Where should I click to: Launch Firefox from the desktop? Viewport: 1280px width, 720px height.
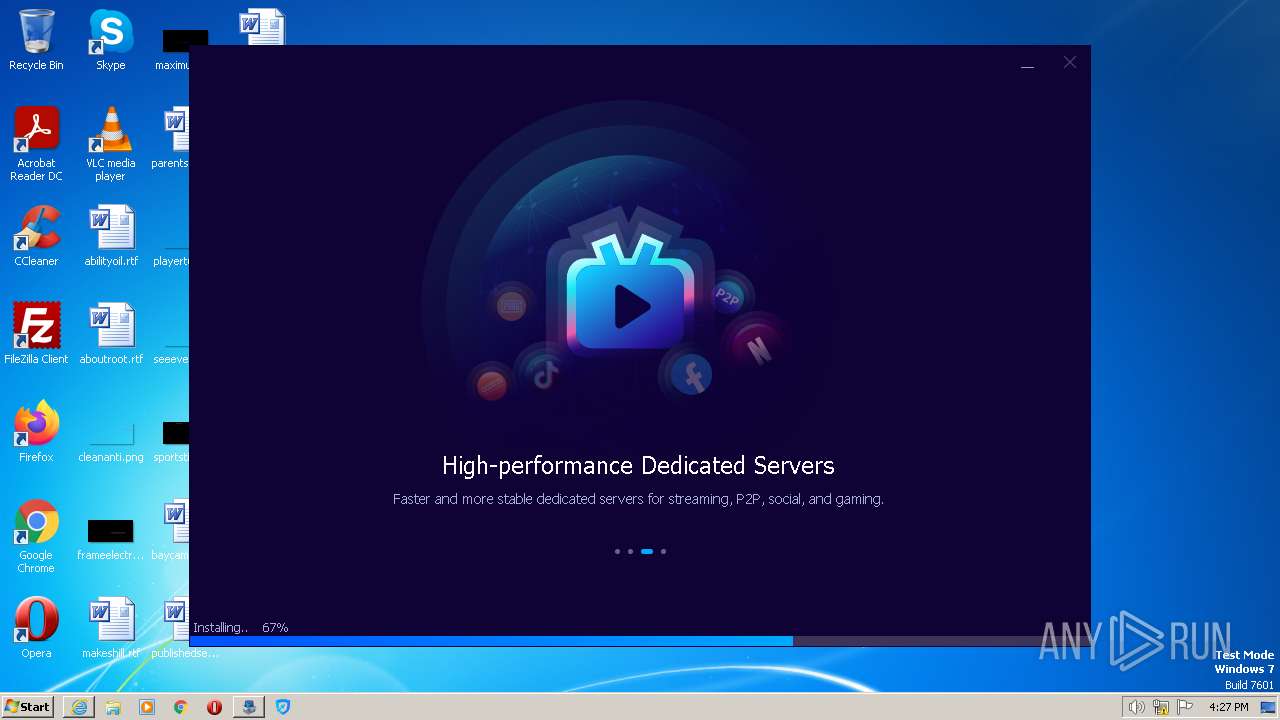[x=36, y=432]
